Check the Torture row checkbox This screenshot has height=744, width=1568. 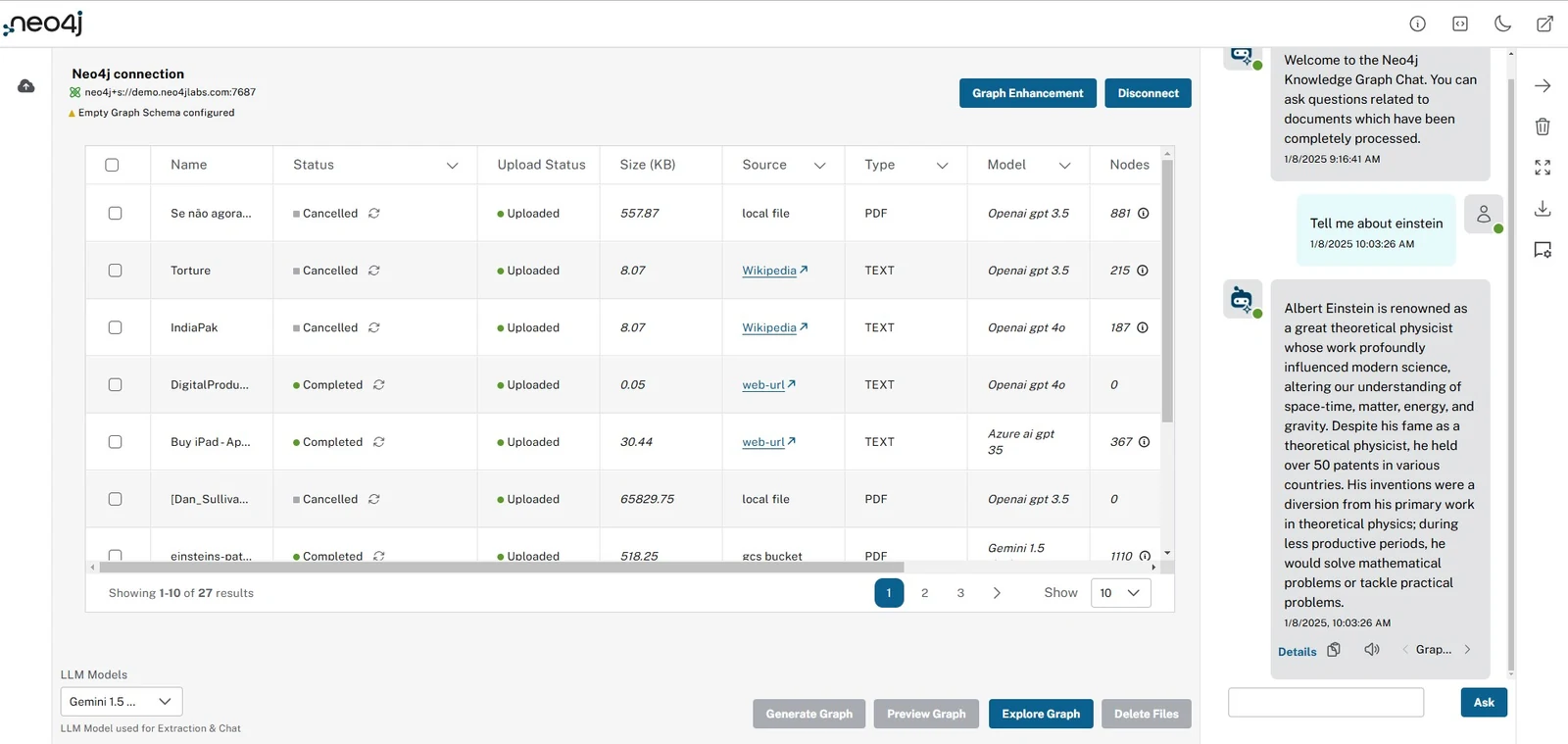point(115,271)
